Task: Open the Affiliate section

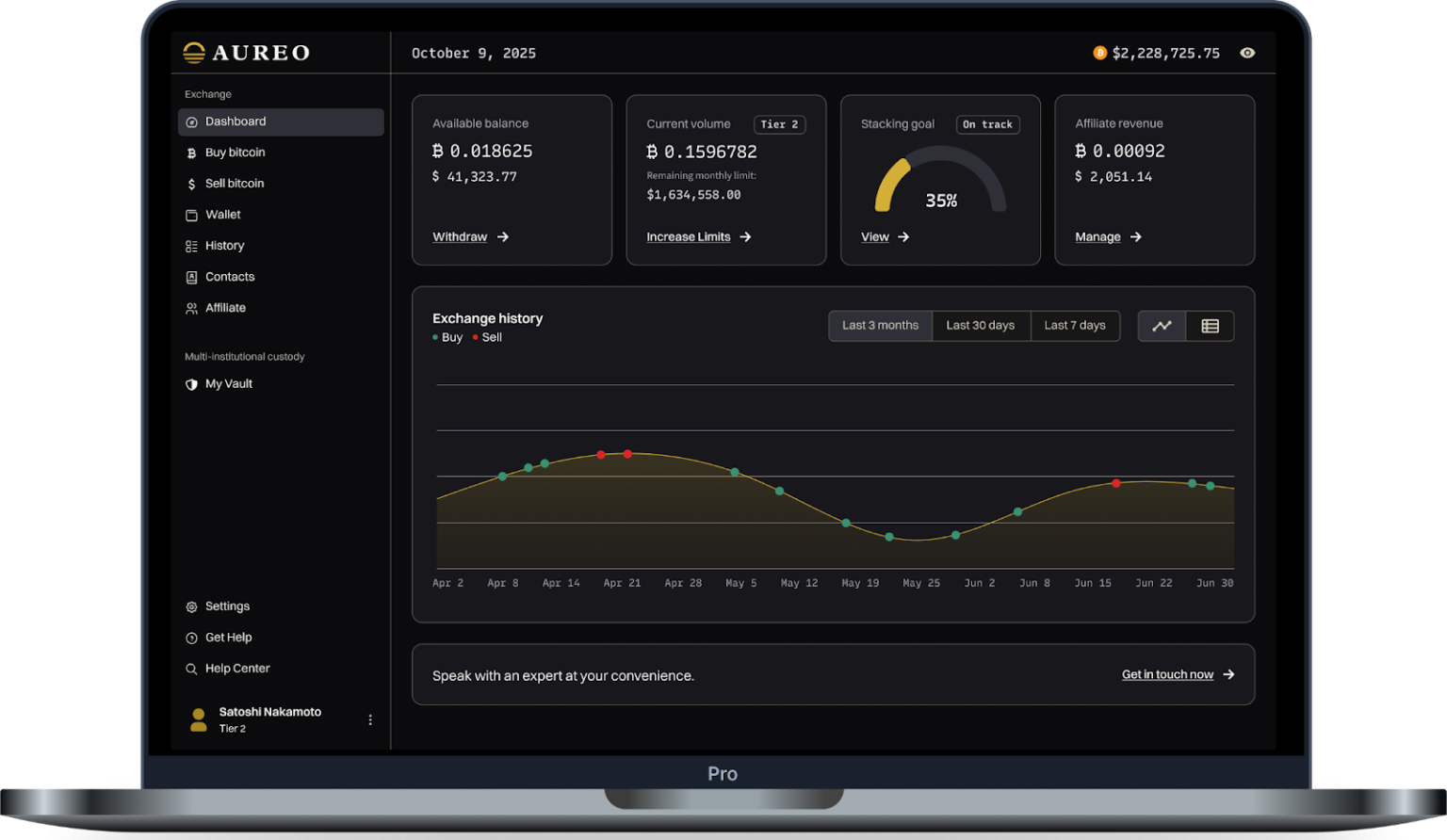Action: coord(225,308)
